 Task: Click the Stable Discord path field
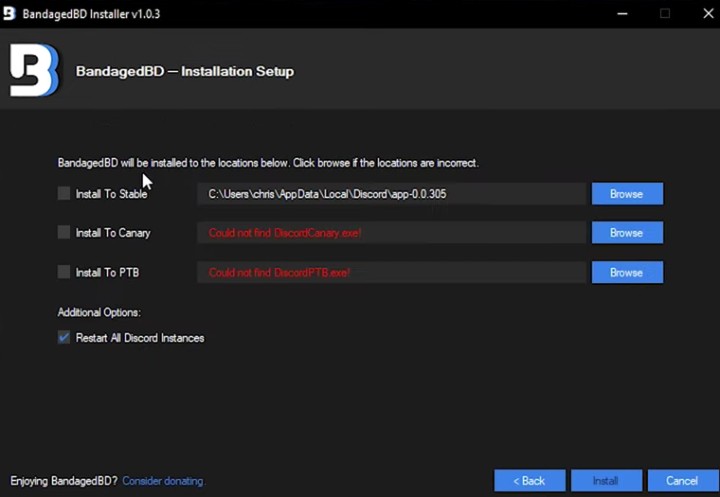point(392,194)
